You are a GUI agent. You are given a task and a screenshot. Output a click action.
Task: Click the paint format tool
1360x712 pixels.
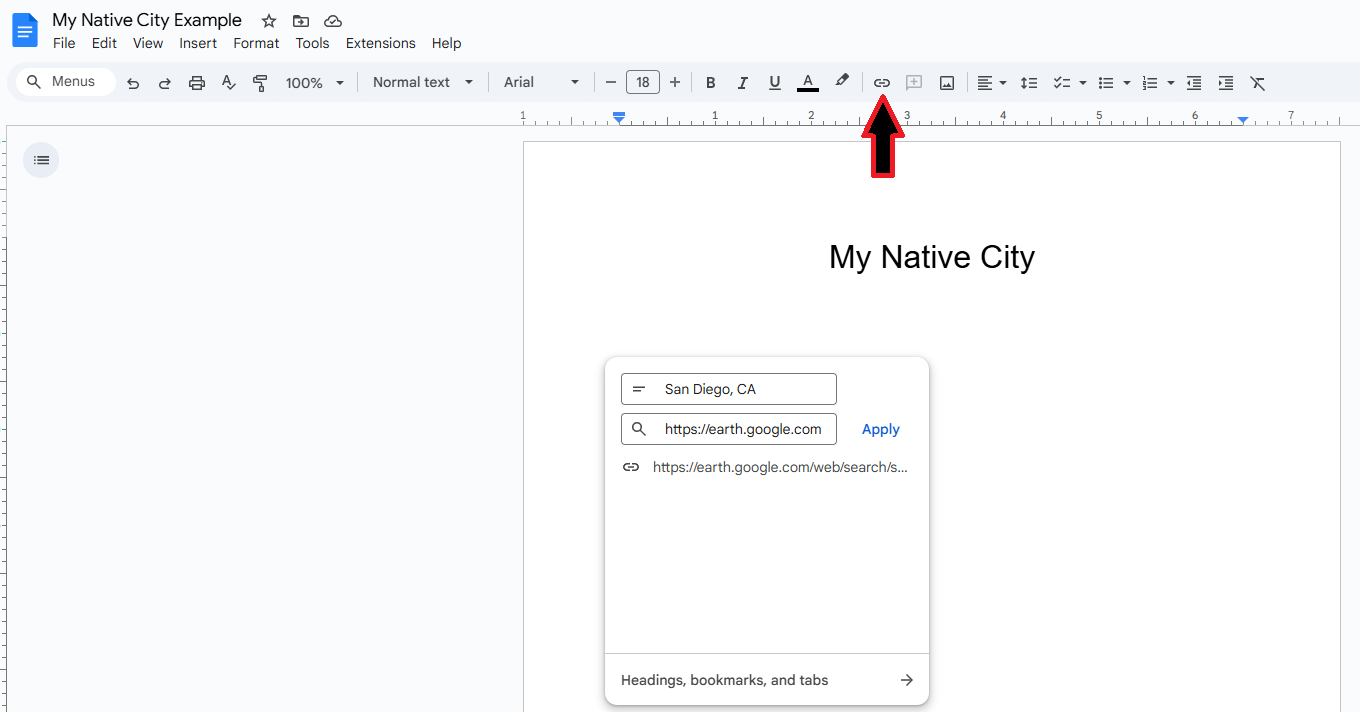(x=260, y=82)
